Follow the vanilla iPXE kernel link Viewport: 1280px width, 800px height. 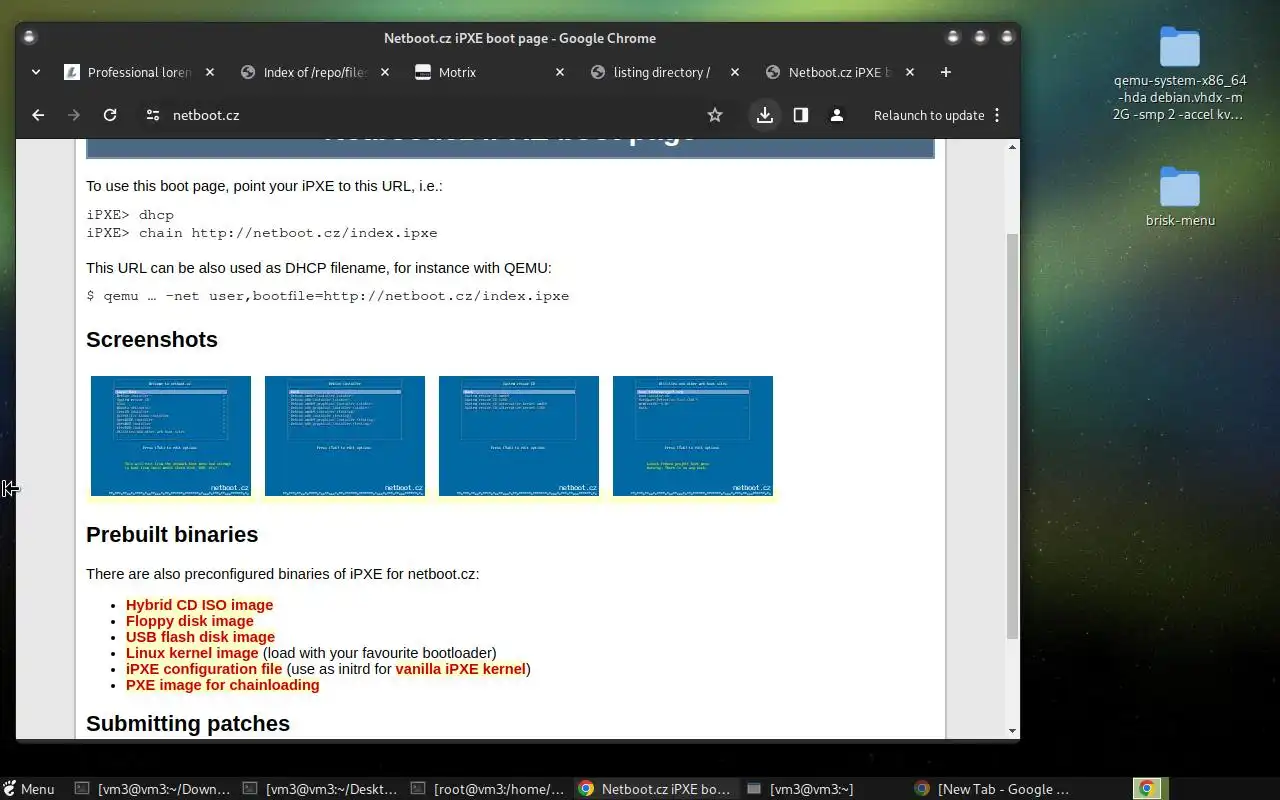(460, 669)
